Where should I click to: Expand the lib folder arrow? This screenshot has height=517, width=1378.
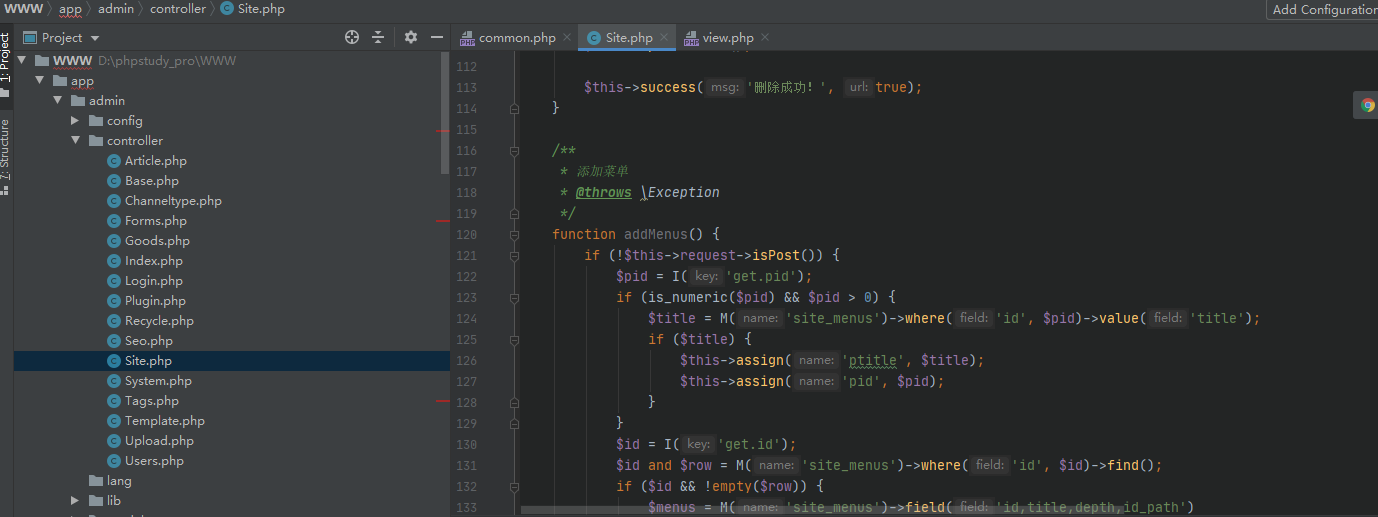click(75, 501)
